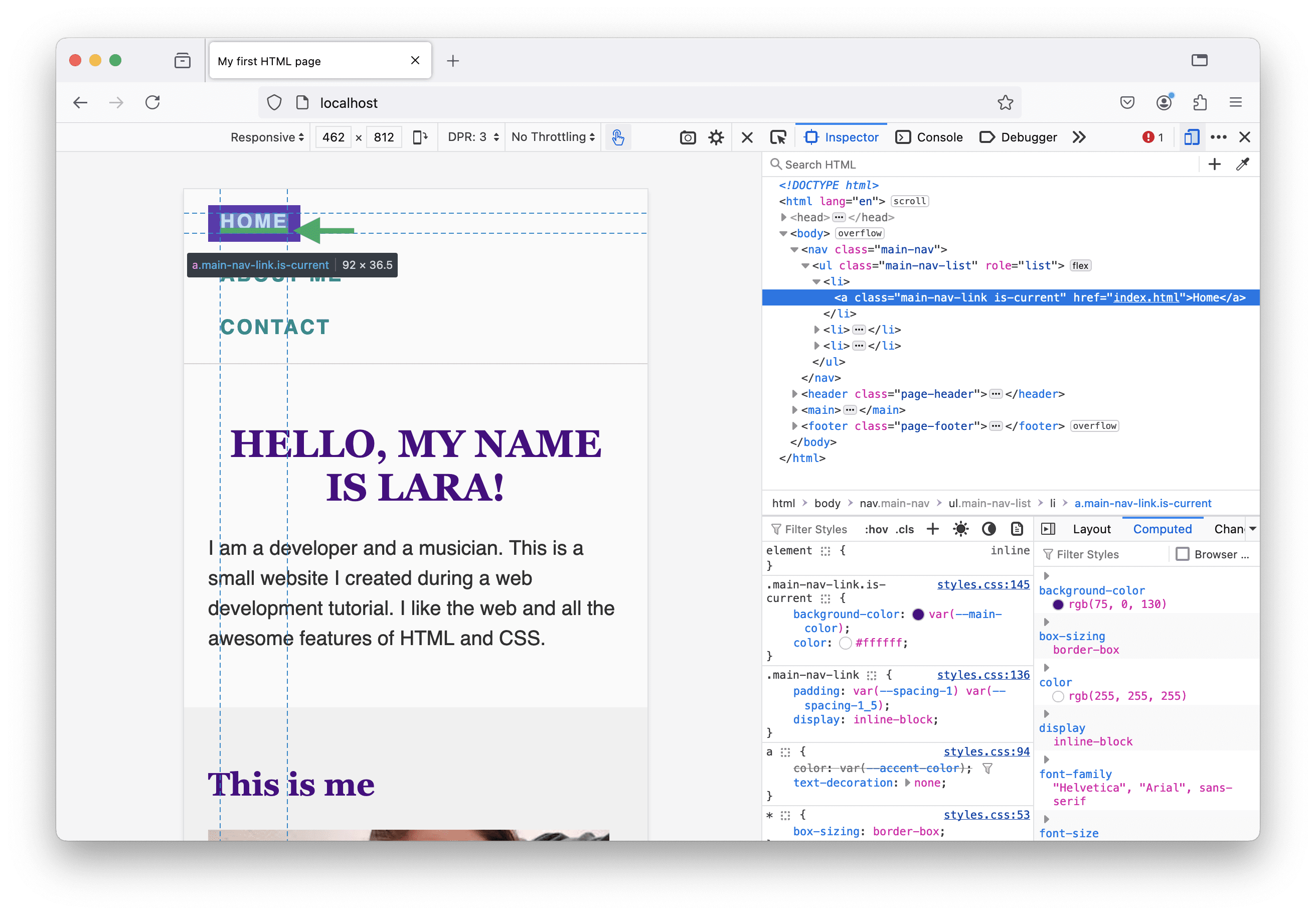The height and width of the screenshot is (915, 1316).
Task: Toggle responsive design mode icon
Action: (1192, 137)
